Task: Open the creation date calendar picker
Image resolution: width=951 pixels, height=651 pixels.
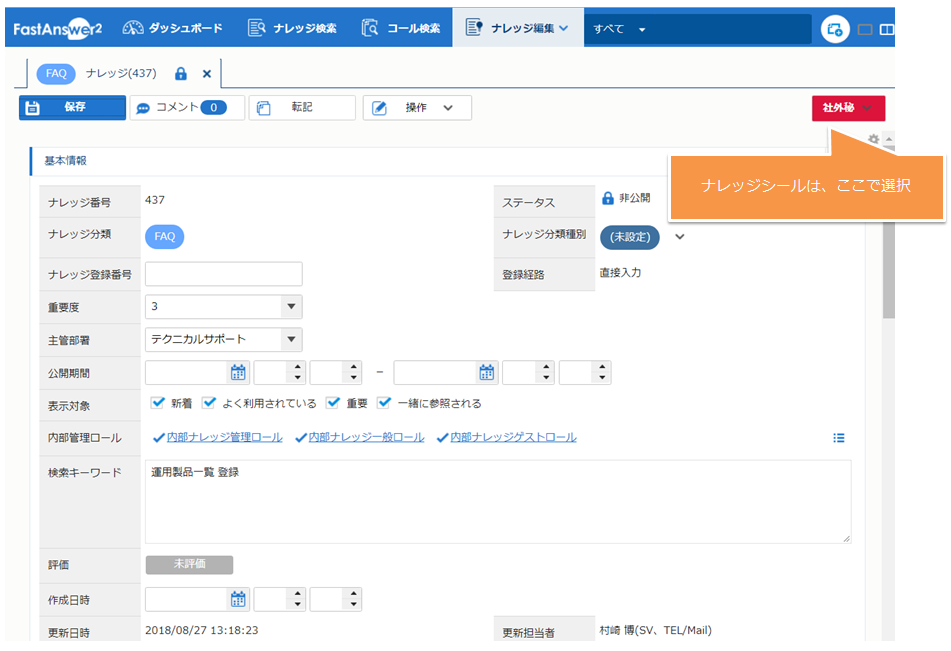Action: pos(238,599)
